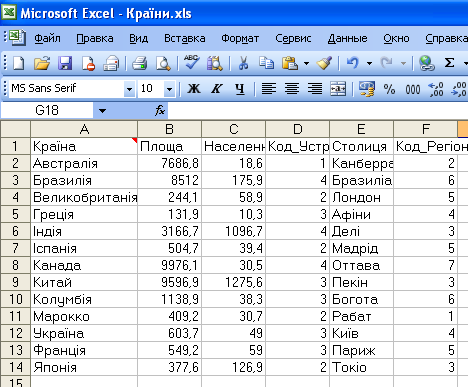
Task: Paste clipboard contents icon
Action: click(x=290, y=63)
